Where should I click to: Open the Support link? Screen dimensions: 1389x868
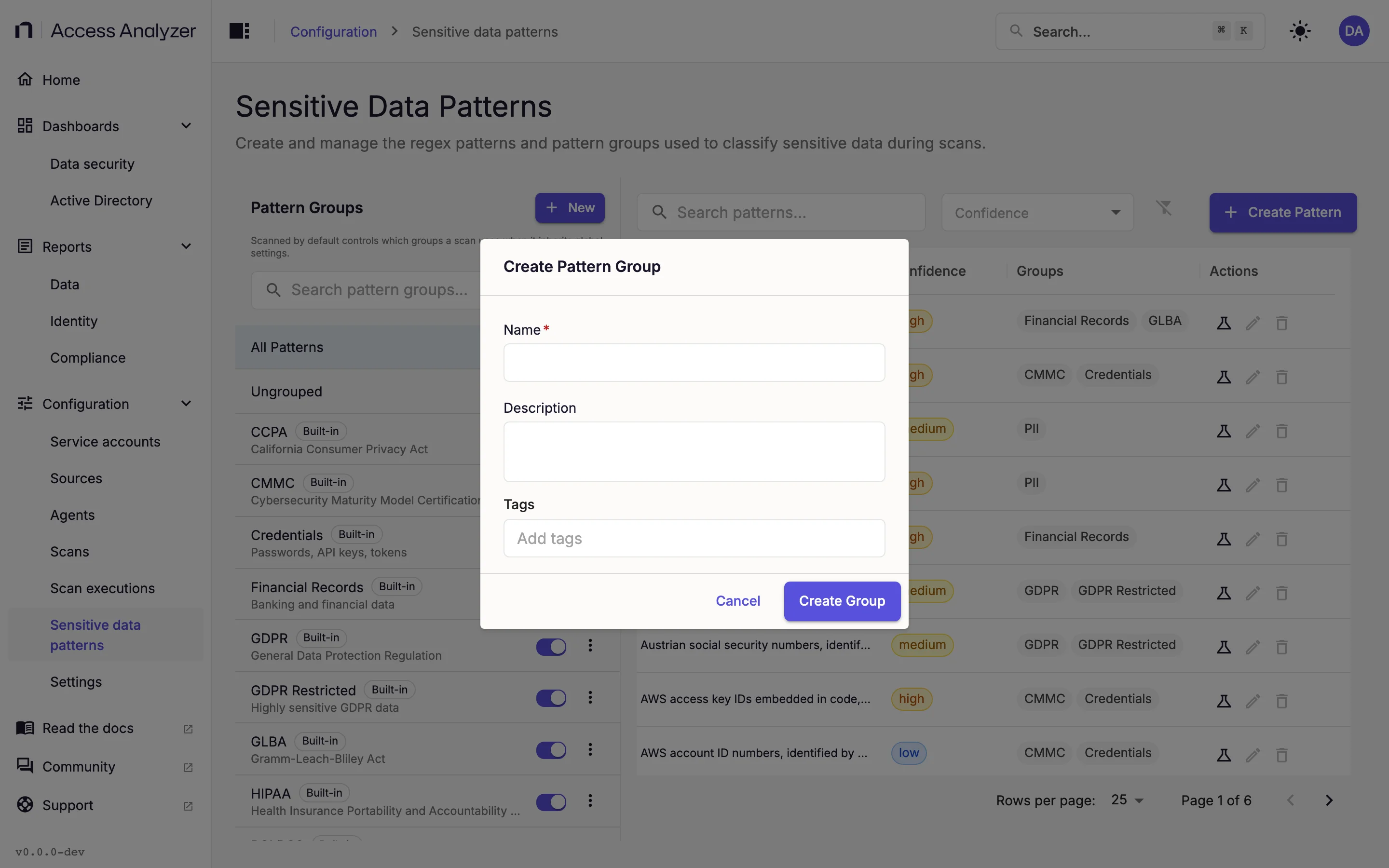(x=106, y=805)
